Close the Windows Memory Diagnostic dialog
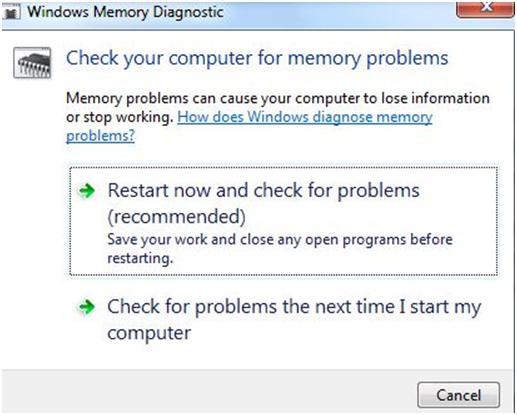Screen dimensions: 517x415 pyautogui.click(x=485, y=9)
